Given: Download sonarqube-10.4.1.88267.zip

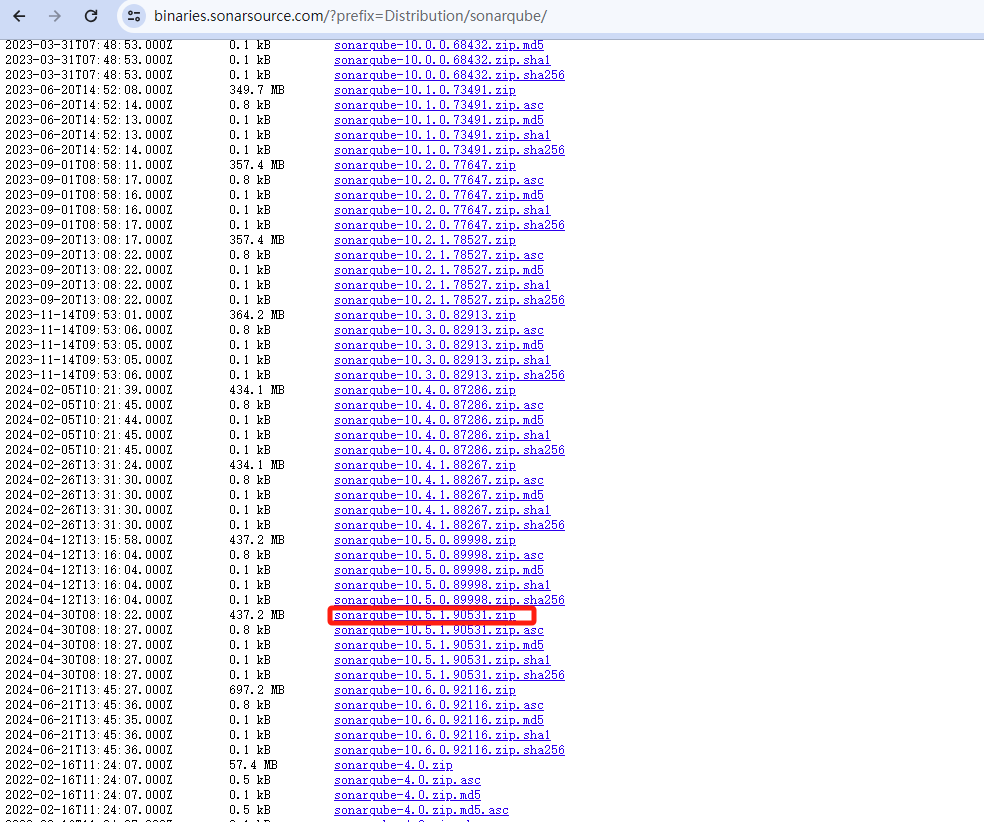Looking at the screenshot, I should click(x=425, y=465).
